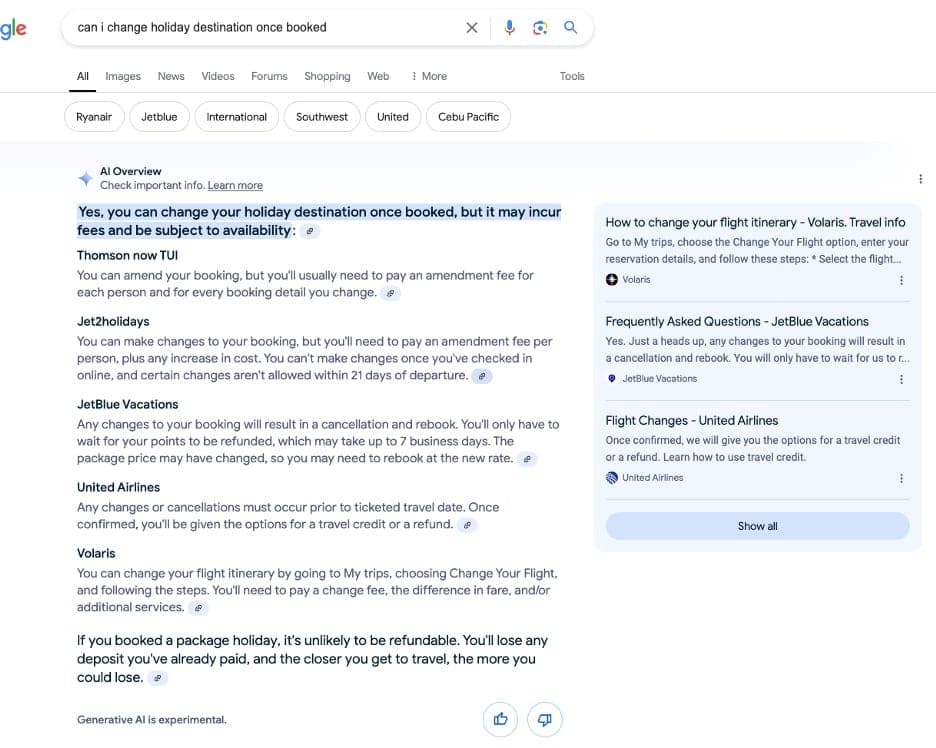936x748 pixels.
Task: Filter results with the Ryanair chip
Action: click(94, 117)
